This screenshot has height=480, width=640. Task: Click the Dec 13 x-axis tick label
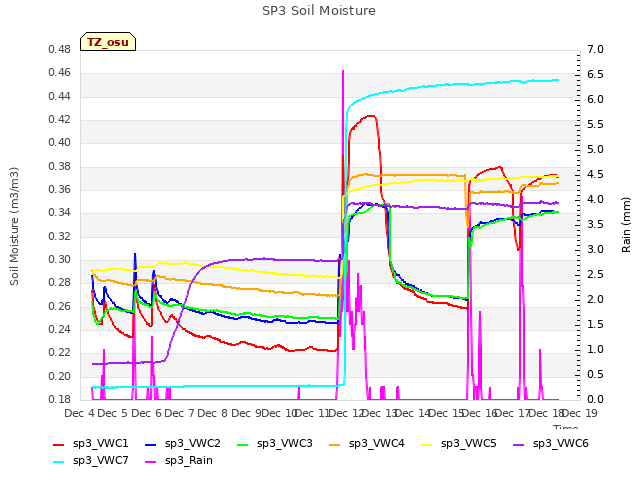[x=379, y=413]
